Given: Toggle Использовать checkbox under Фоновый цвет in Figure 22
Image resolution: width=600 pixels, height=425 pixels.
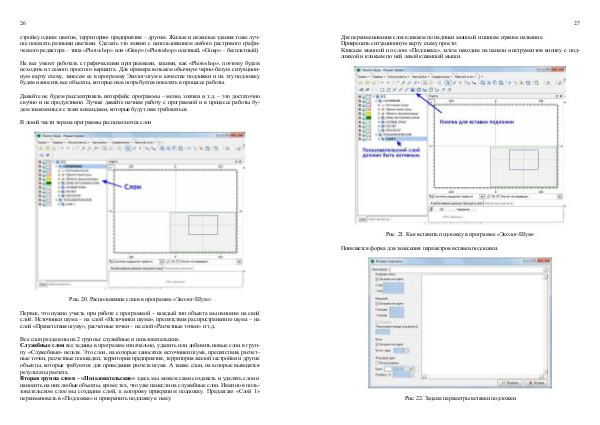Looking at the screenshot, I should point(377,363).
